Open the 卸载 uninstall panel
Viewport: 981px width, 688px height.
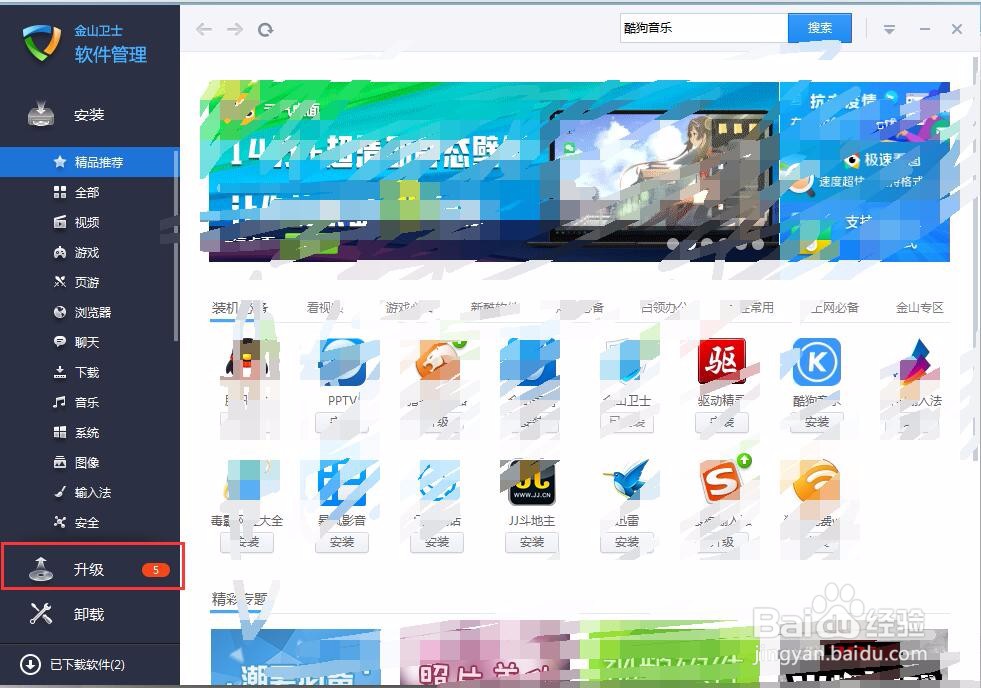pyautogui.click(x=88, y=614)
